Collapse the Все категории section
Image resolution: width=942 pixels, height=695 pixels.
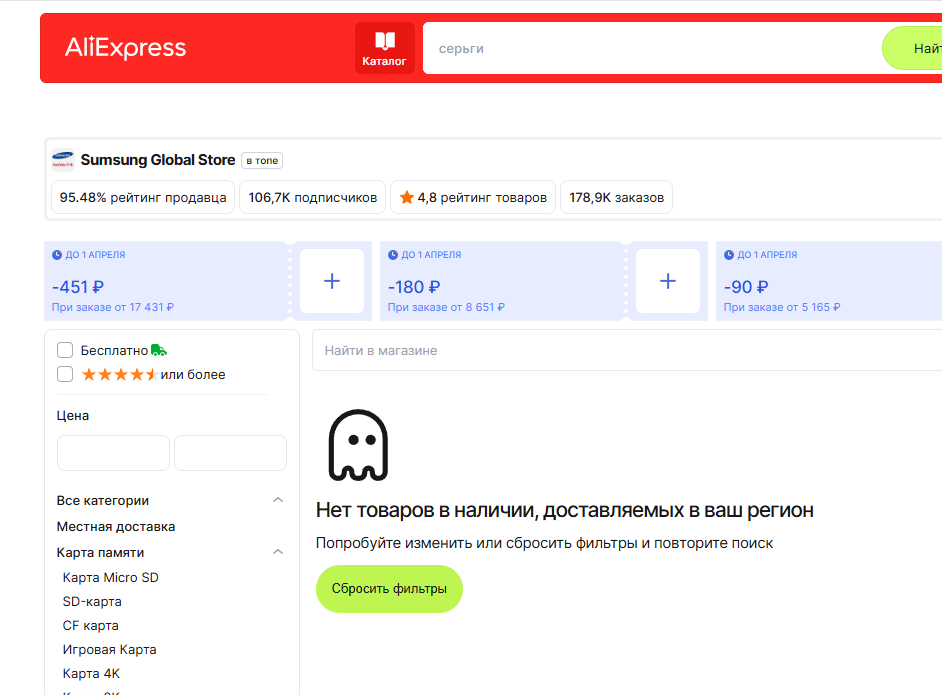click(x=278, y=500)
